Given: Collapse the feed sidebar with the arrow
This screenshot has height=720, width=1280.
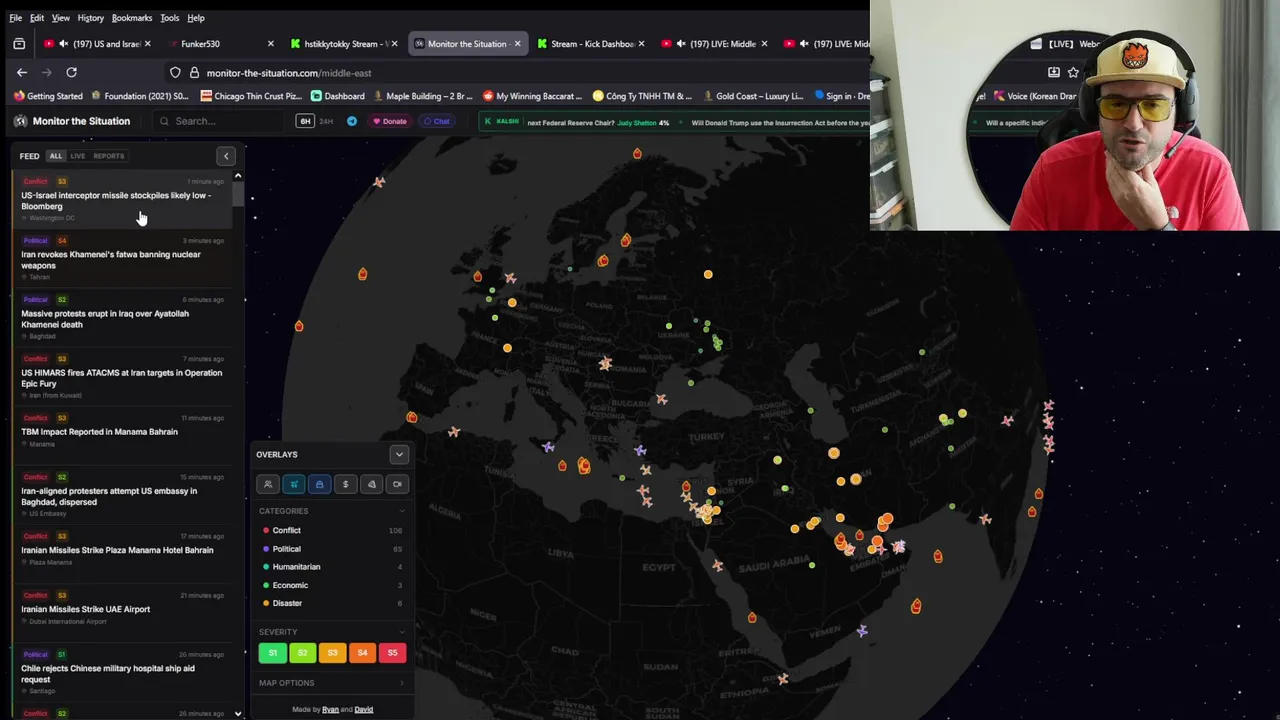Looking at the screenshot, I should [x=226, y=156].
